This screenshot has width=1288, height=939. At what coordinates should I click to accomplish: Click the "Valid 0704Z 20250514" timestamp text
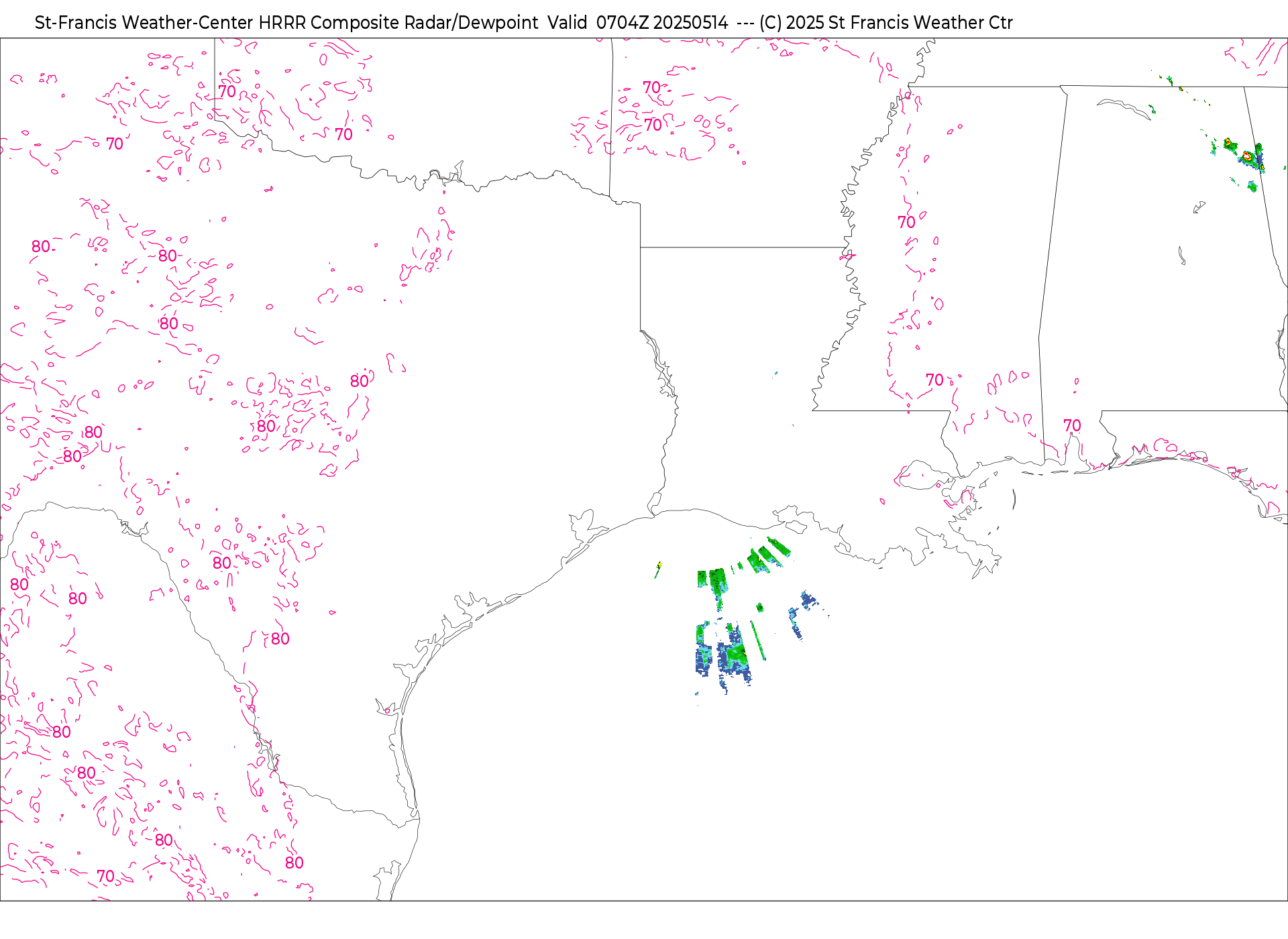637,23
